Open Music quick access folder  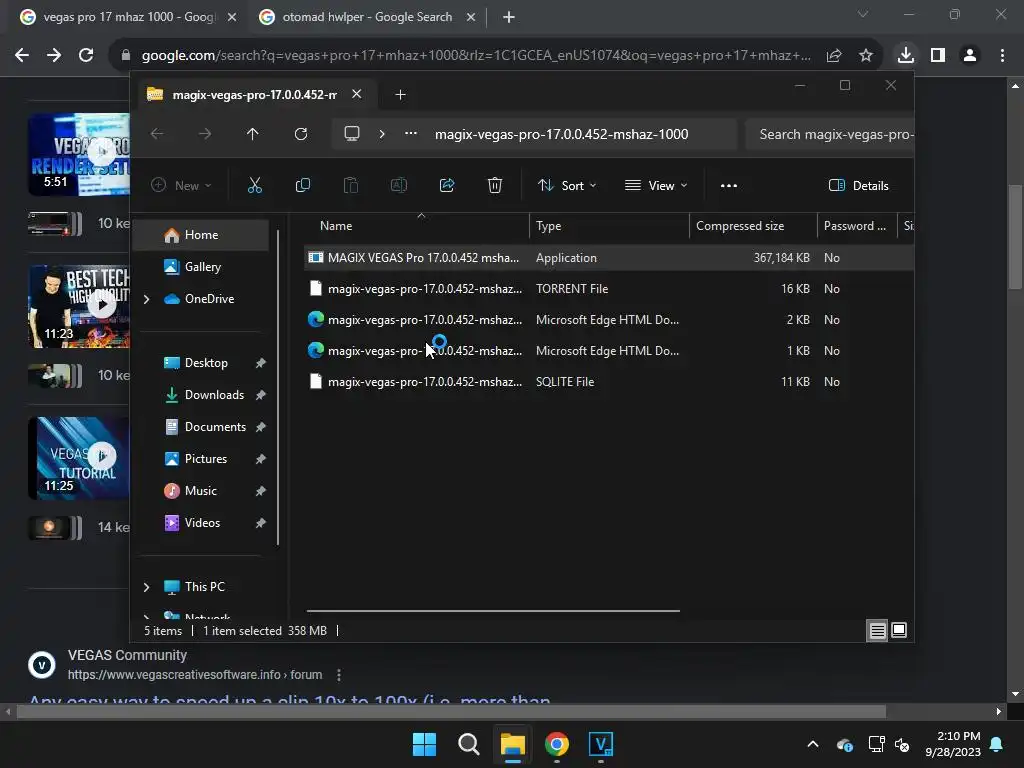point(200,491)
